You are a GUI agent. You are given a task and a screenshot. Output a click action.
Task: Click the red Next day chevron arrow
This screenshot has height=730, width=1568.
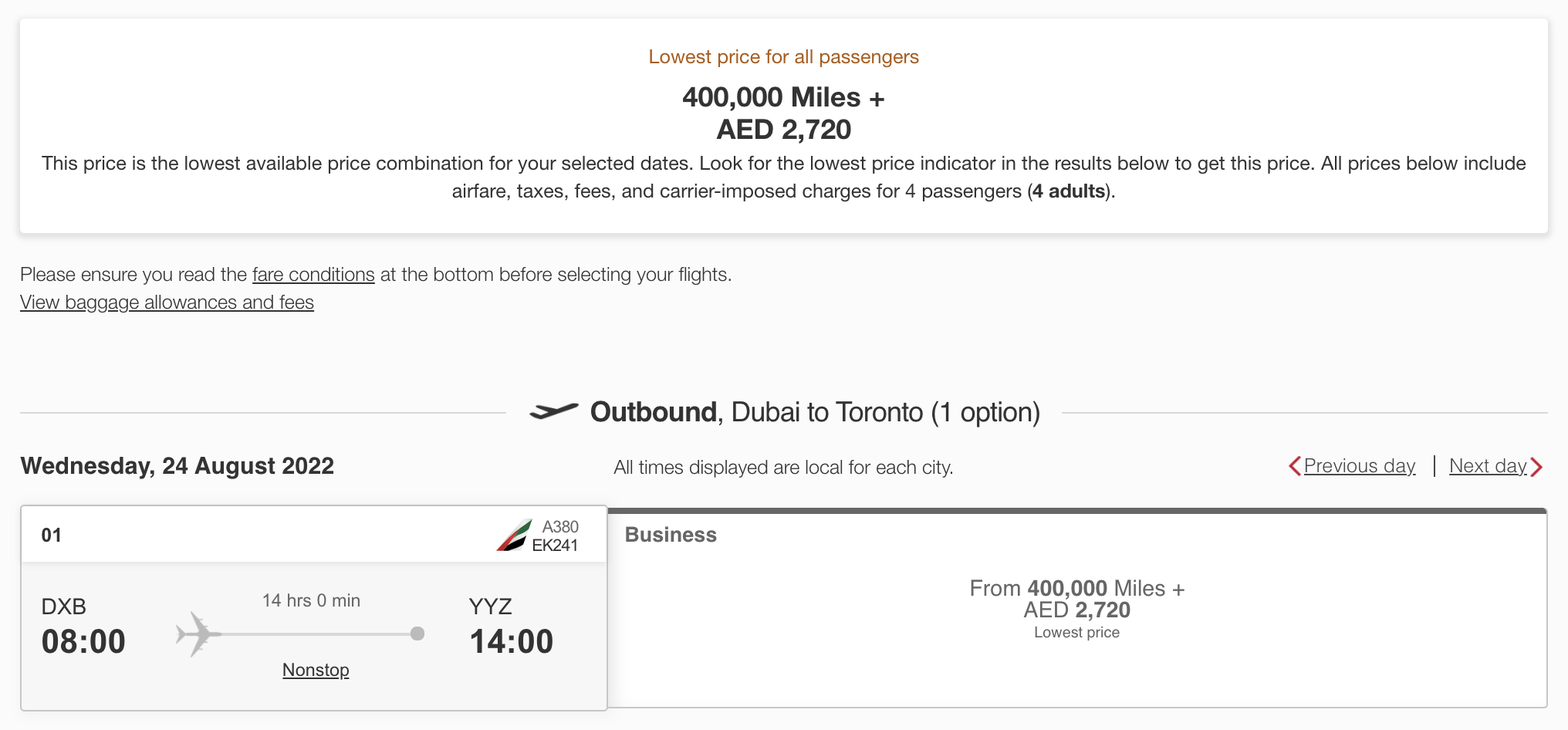click(x=1536, y=467)
